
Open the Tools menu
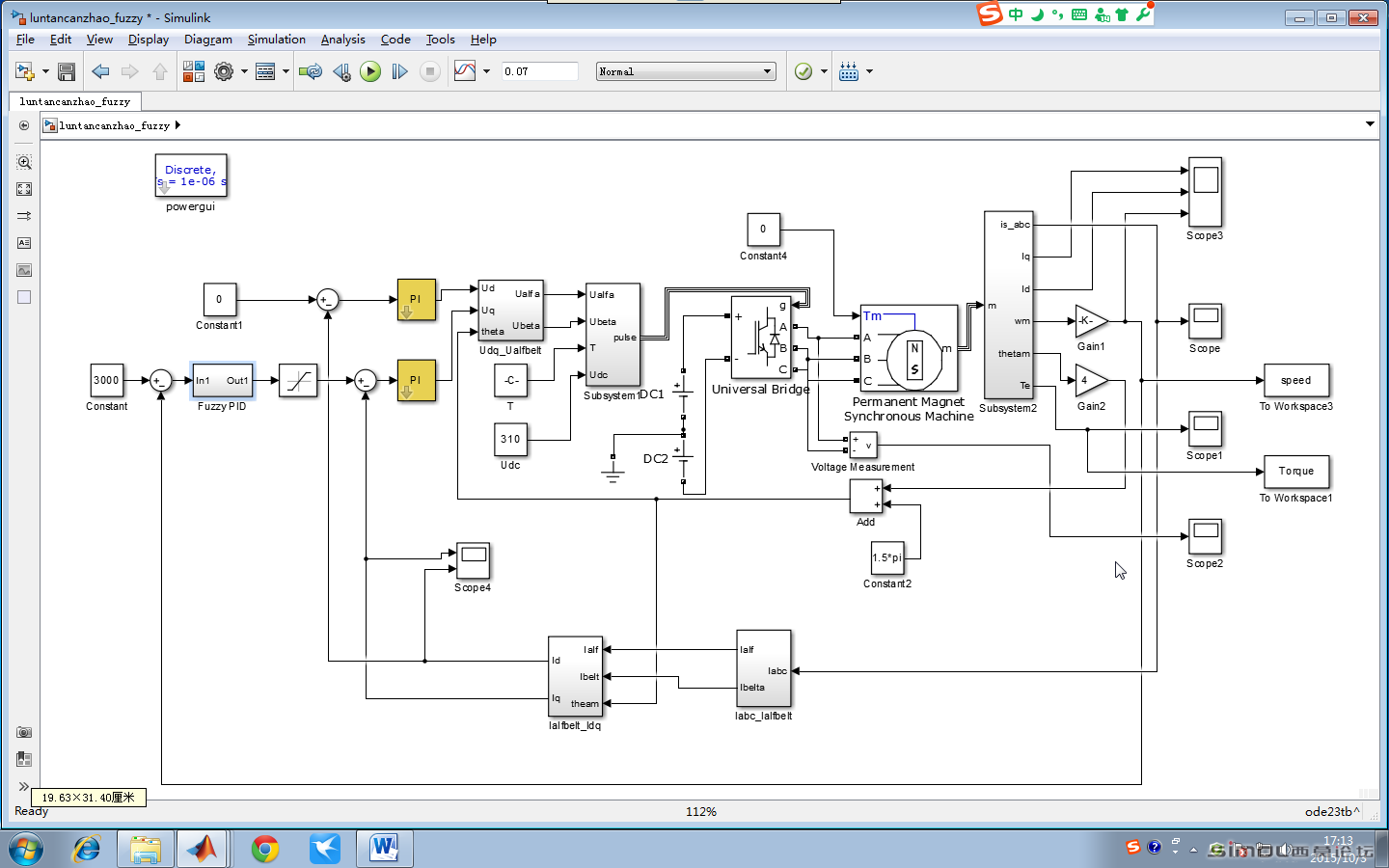pos(440,40)
